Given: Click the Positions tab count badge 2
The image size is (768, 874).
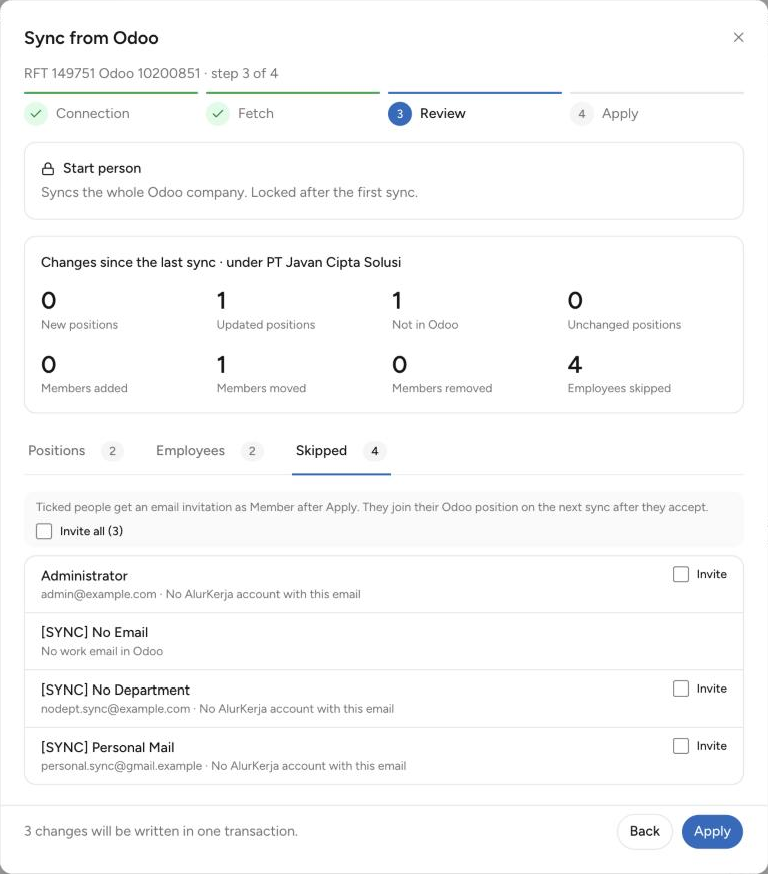Looking at the screenshot, I should [x=113, y=451].
